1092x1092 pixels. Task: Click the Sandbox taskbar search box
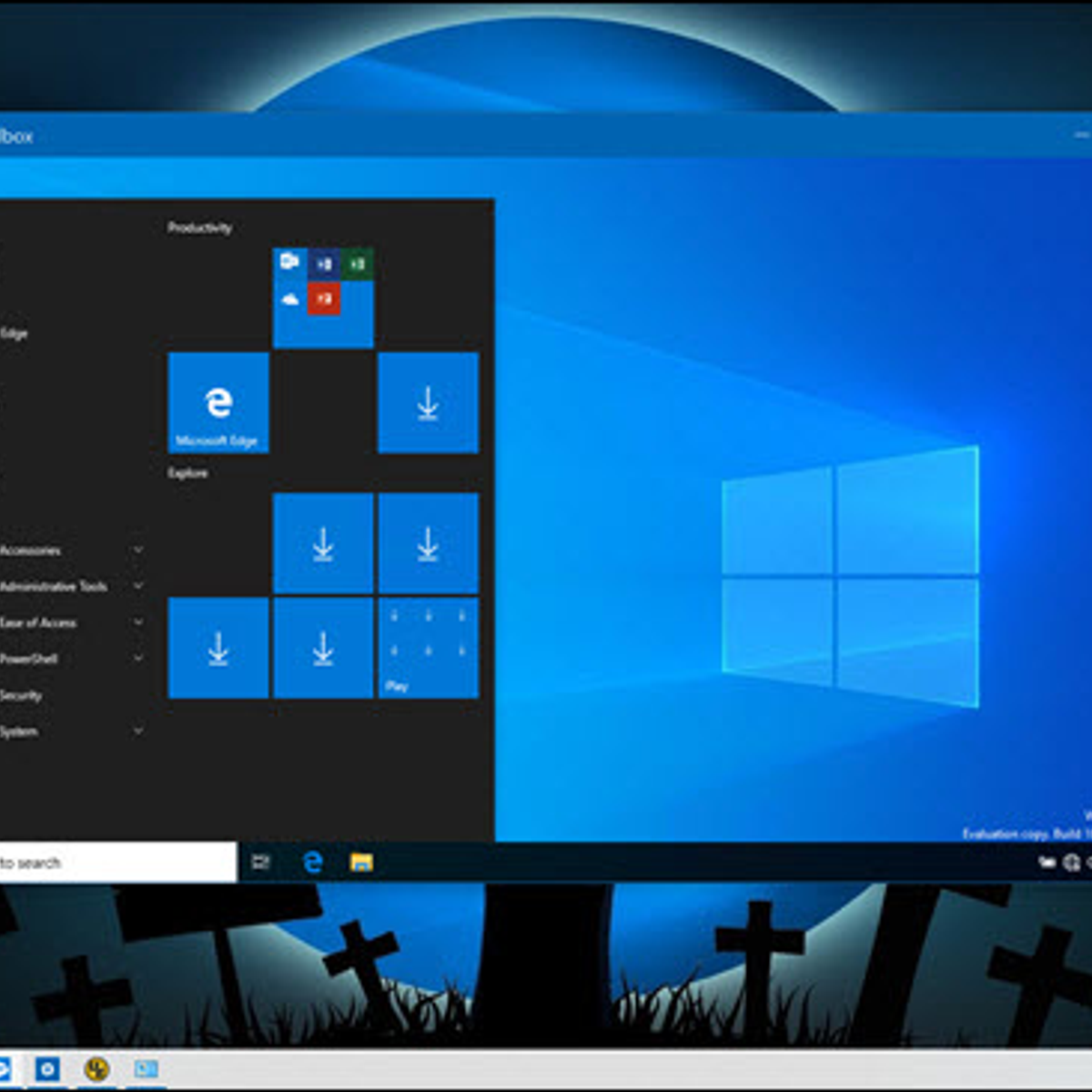point(118,862)
